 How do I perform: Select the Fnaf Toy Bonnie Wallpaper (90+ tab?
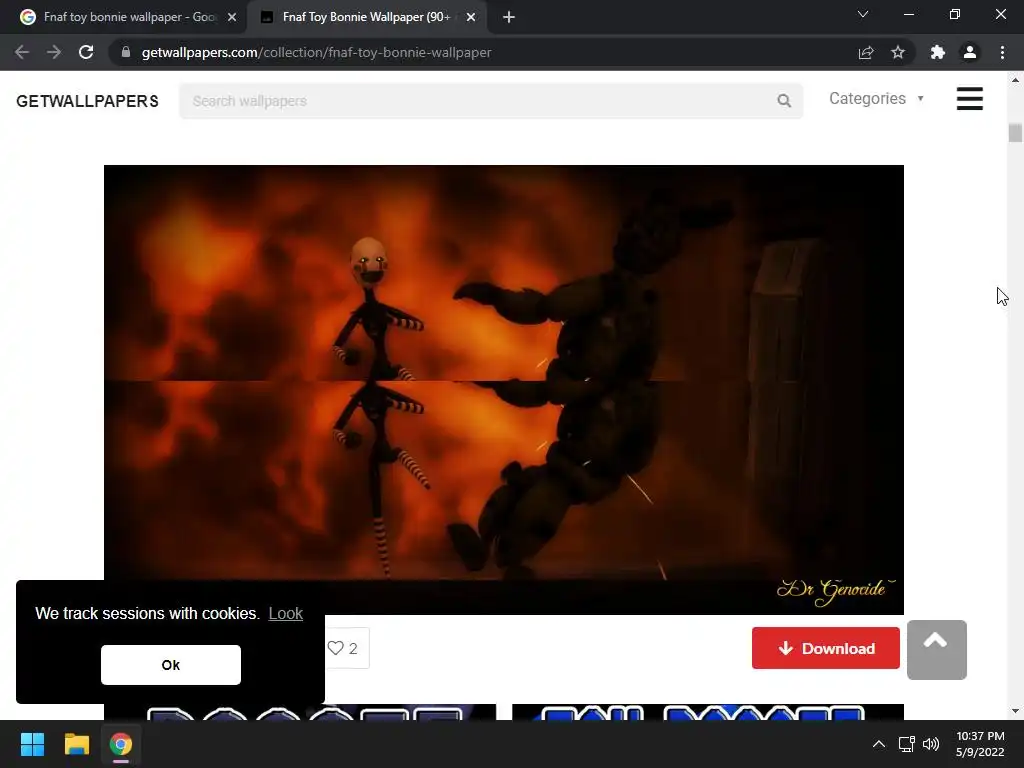366,17
